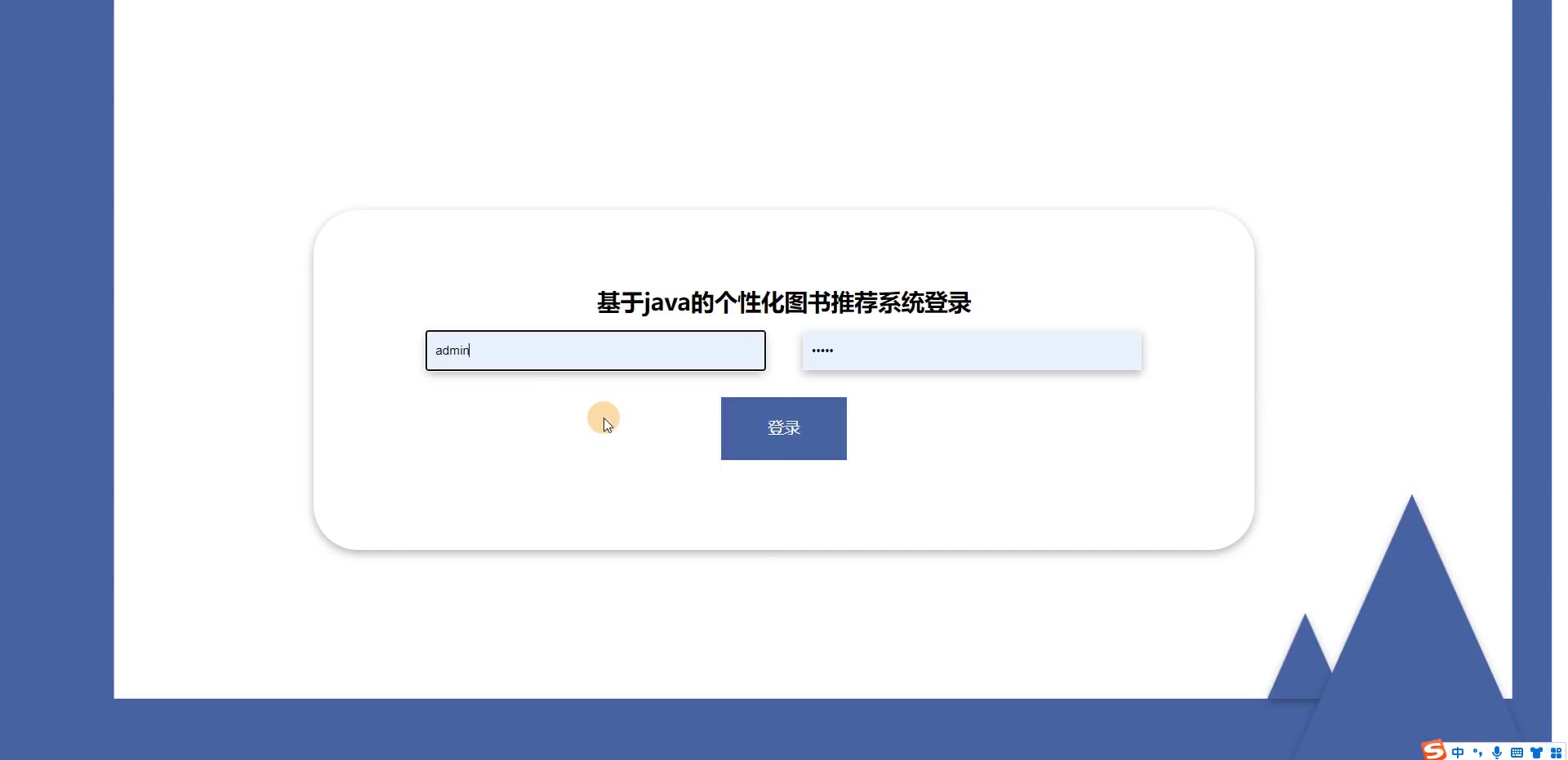
Task: Click the system login title heading
Action: pos(784,302)
